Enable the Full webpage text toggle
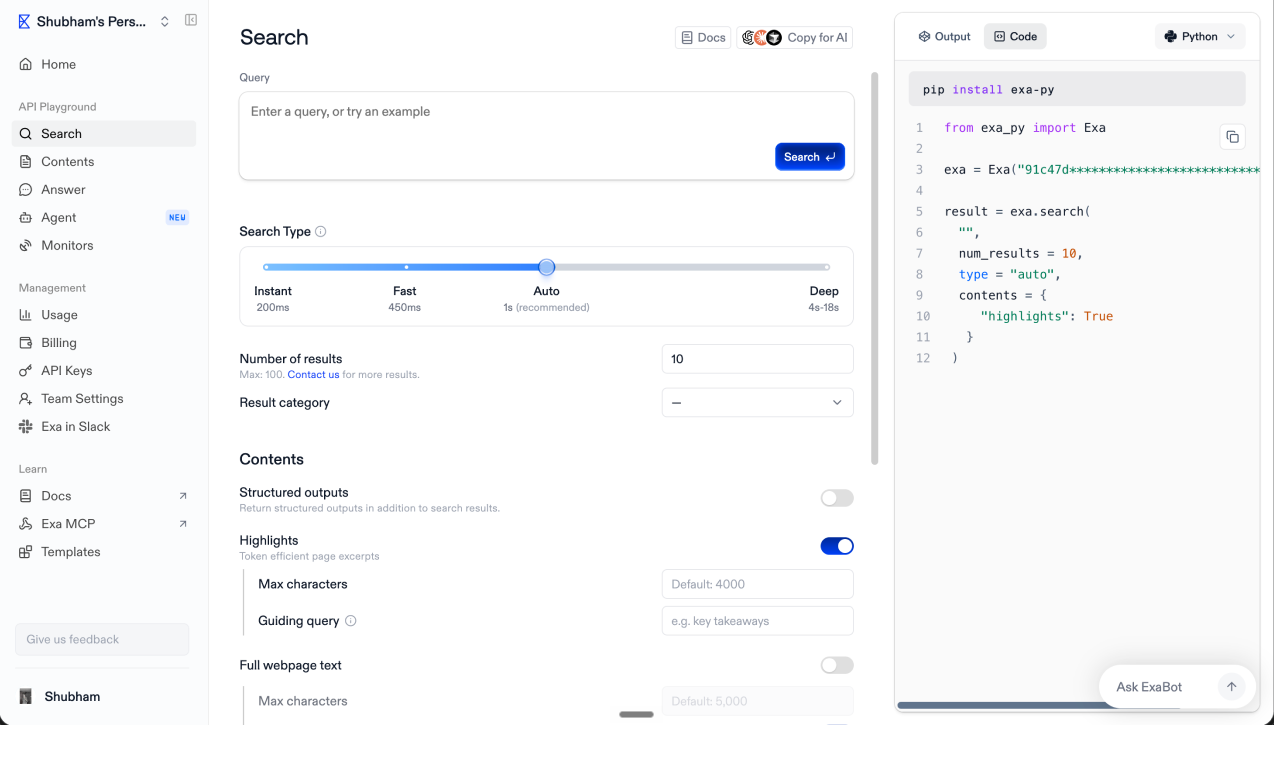The height and width of the screenshot is (784, 1274). [x=837, y=665]
